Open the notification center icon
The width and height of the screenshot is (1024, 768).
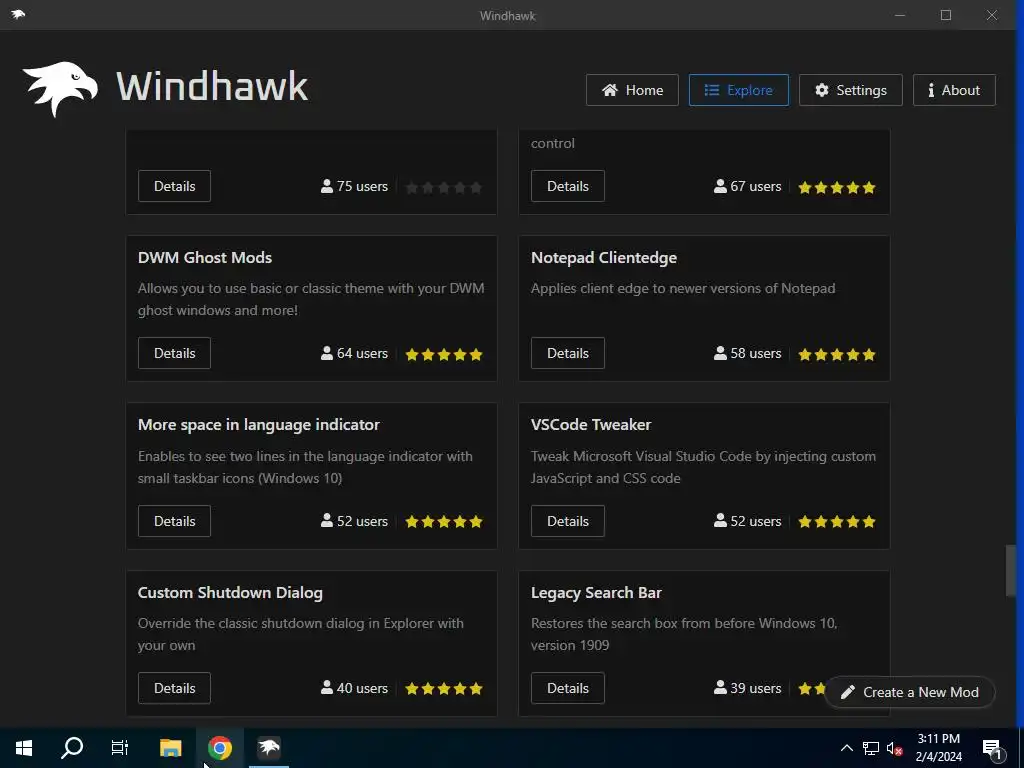click(992, 749)
